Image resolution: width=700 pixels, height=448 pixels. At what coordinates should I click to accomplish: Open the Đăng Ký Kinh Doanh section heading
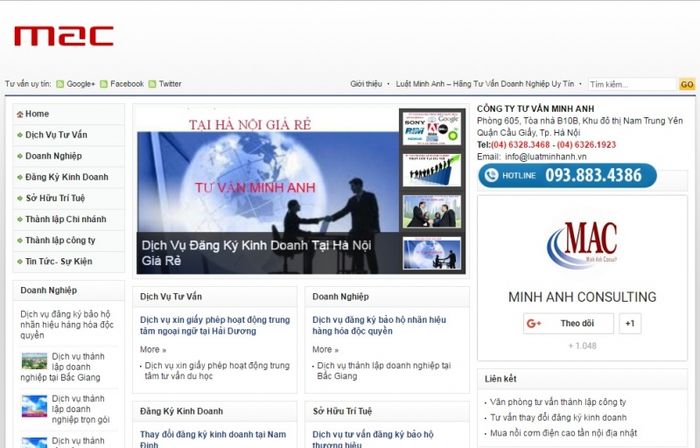point(181,411)
